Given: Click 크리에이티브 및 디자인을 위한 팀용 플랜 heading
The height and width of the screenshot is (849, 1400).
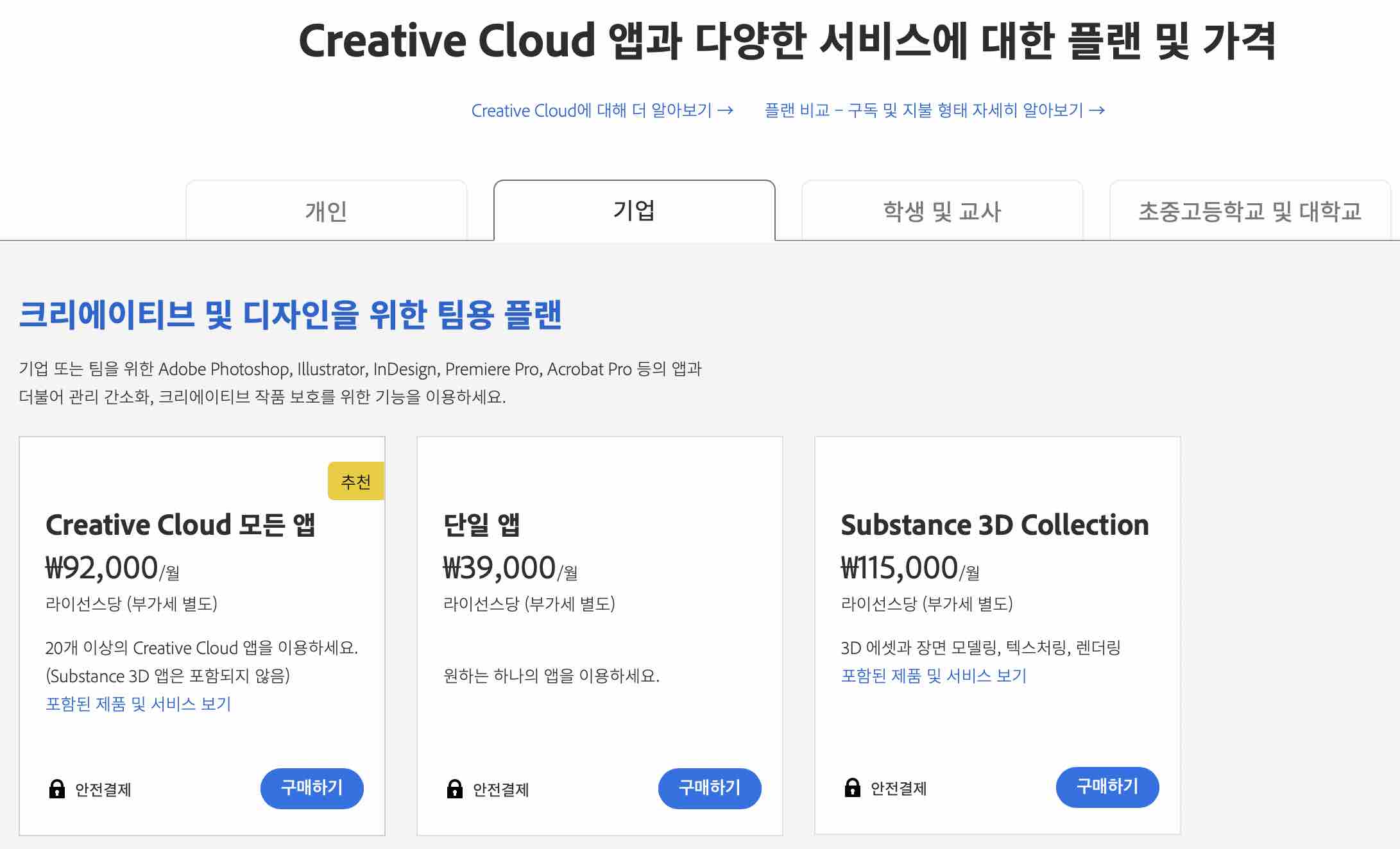Looking at the screenshot, I should point(290,315).
